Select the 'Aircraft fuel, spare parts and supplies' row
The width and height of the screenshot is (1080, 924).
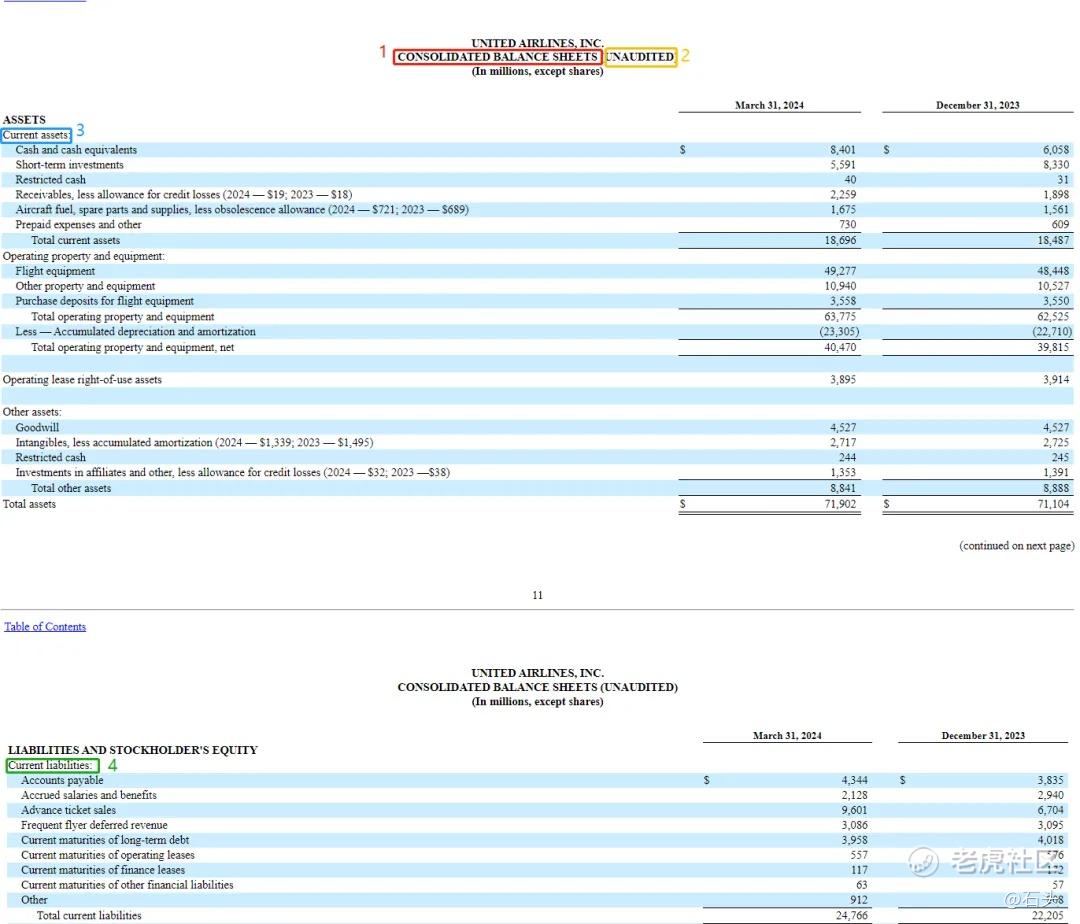click(242, 210)
